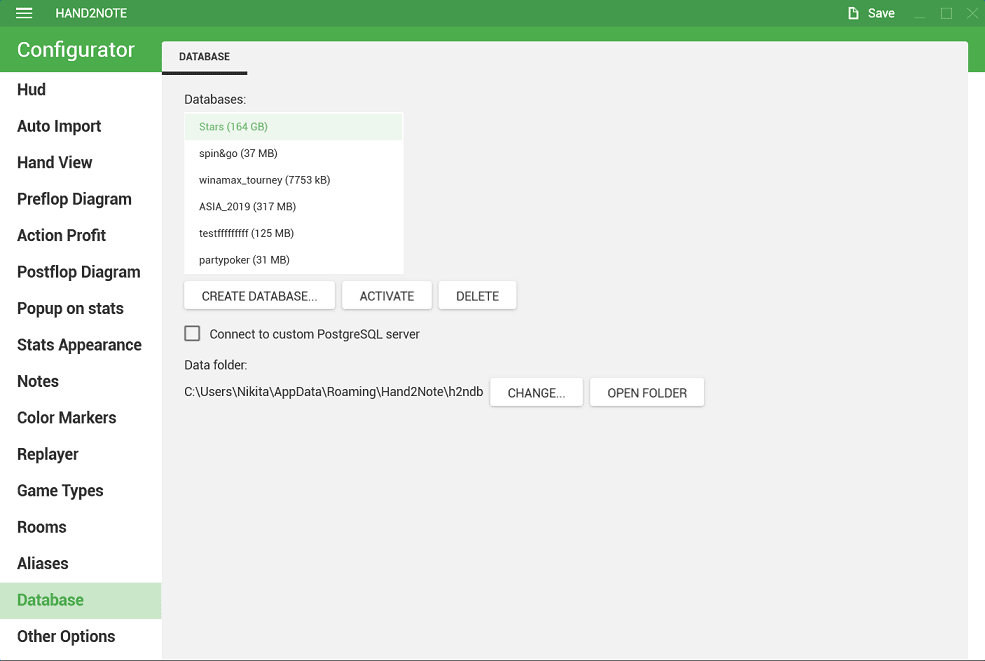Click the ACTIVATE button
The image size is (985, 661).
pyautogui.click(x=387, y=296)
